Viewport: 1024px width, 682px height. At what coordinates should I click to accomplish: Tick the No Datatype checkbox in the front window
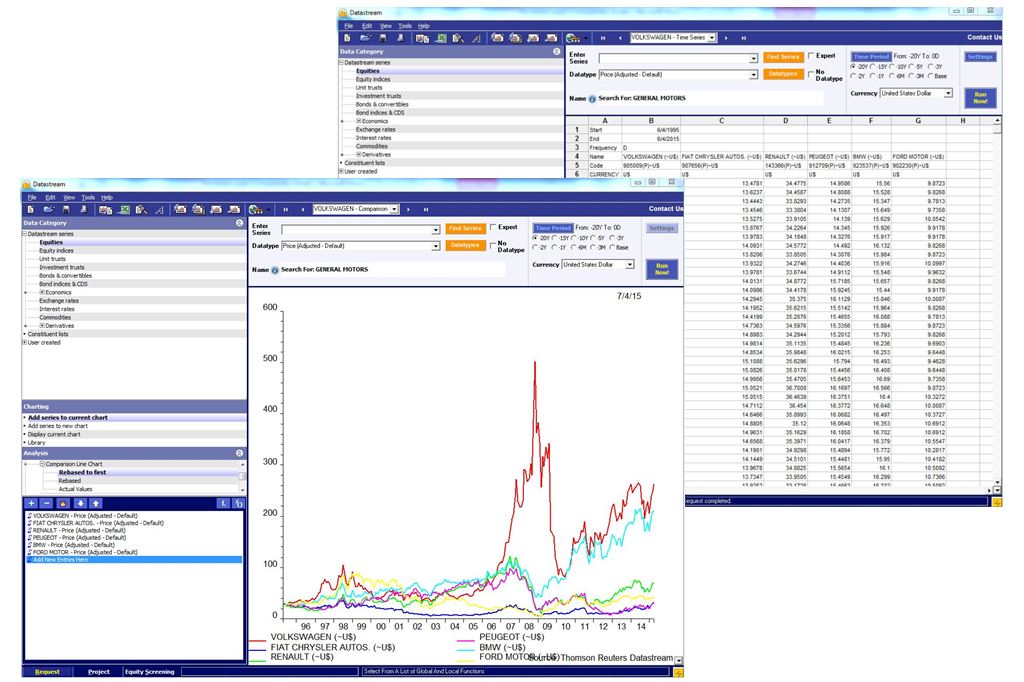point(491,244)
